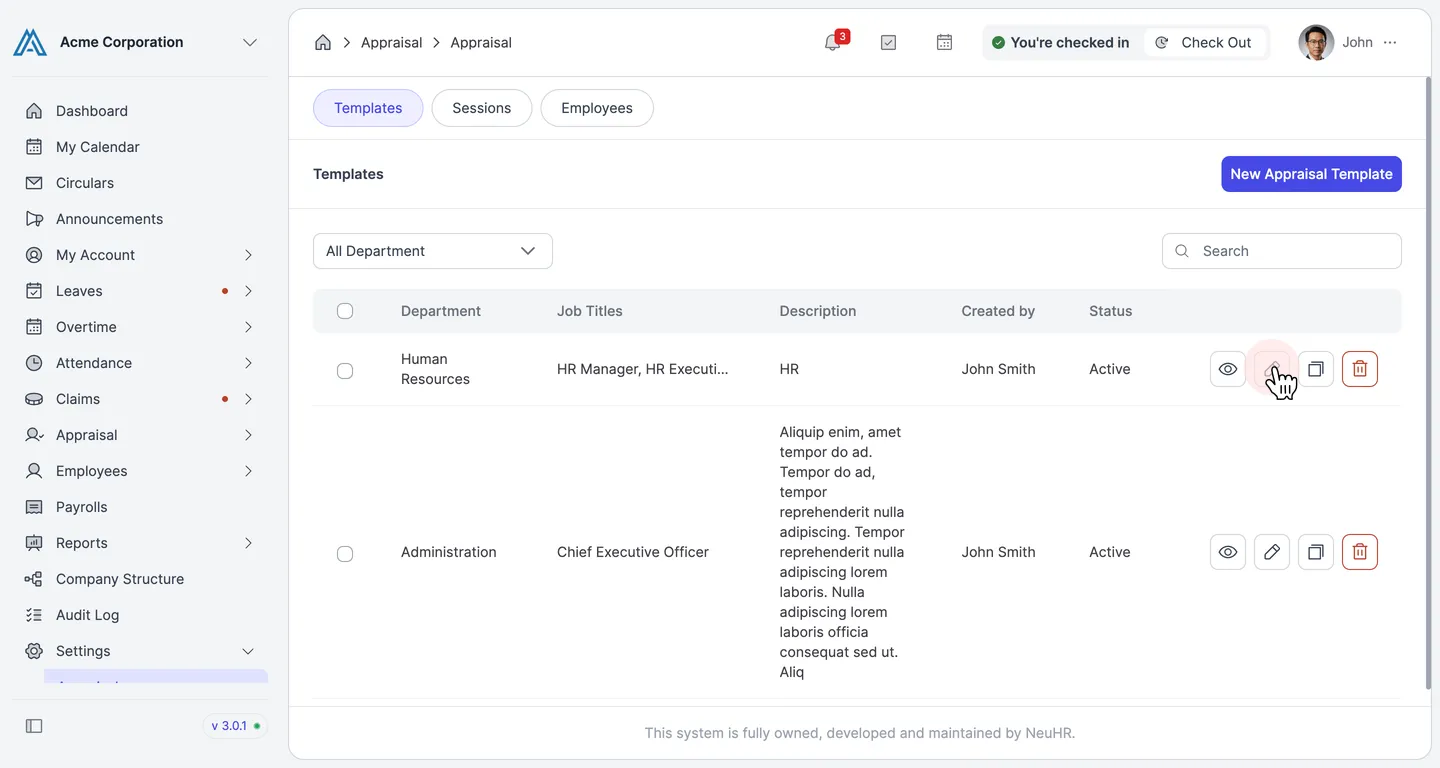Click New Appraisal Template button

tap(1311, 174)
